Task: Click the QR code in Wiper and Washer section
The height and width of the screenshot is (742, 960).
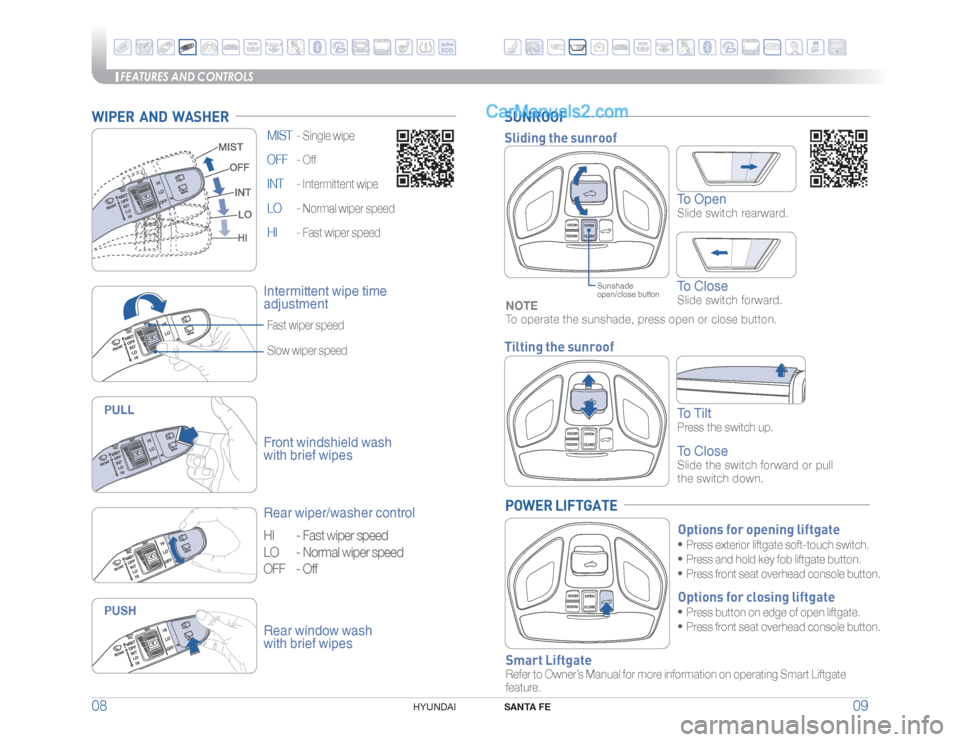Action: click(425, 159)
